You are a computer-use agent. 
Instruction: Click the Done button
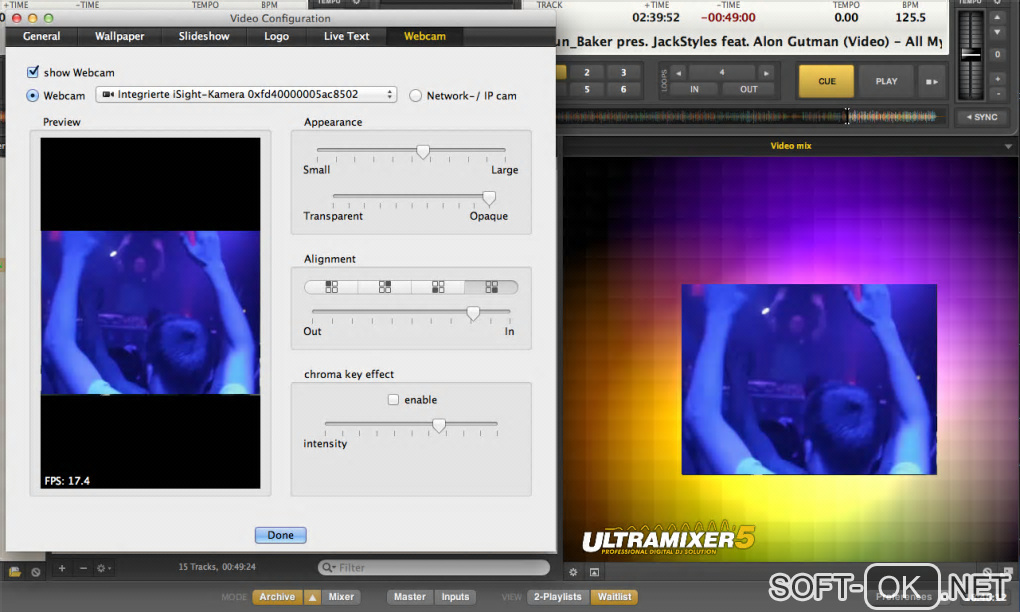[x=280, y=535]
